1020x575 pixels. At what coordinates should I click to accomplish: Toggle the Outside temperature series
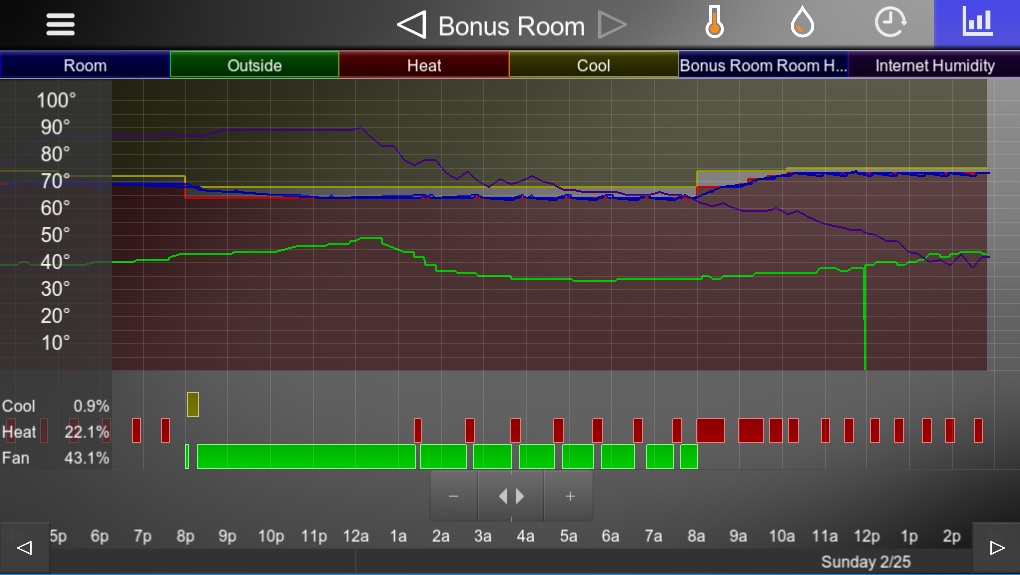click(254, 65)
